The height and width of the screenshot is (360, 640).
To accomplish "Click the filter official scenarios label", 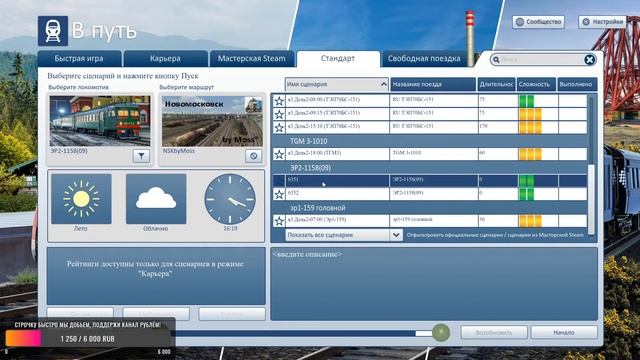I will click(495, 235).
